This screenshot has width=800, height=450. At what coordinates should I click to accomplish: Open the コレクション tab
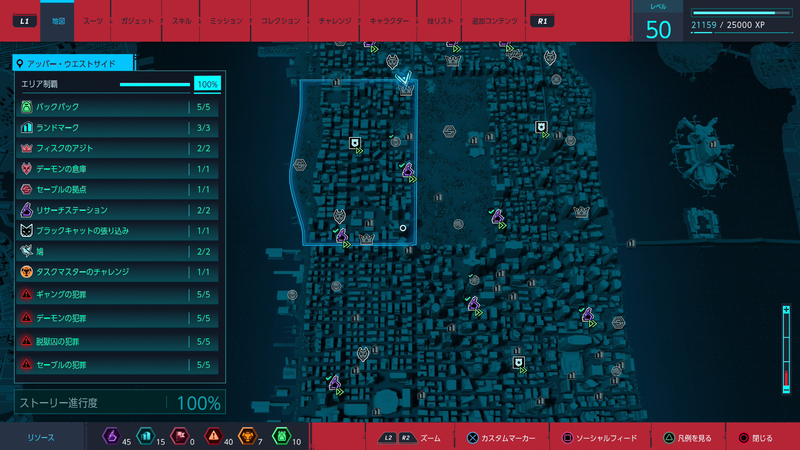coord(280,21)
